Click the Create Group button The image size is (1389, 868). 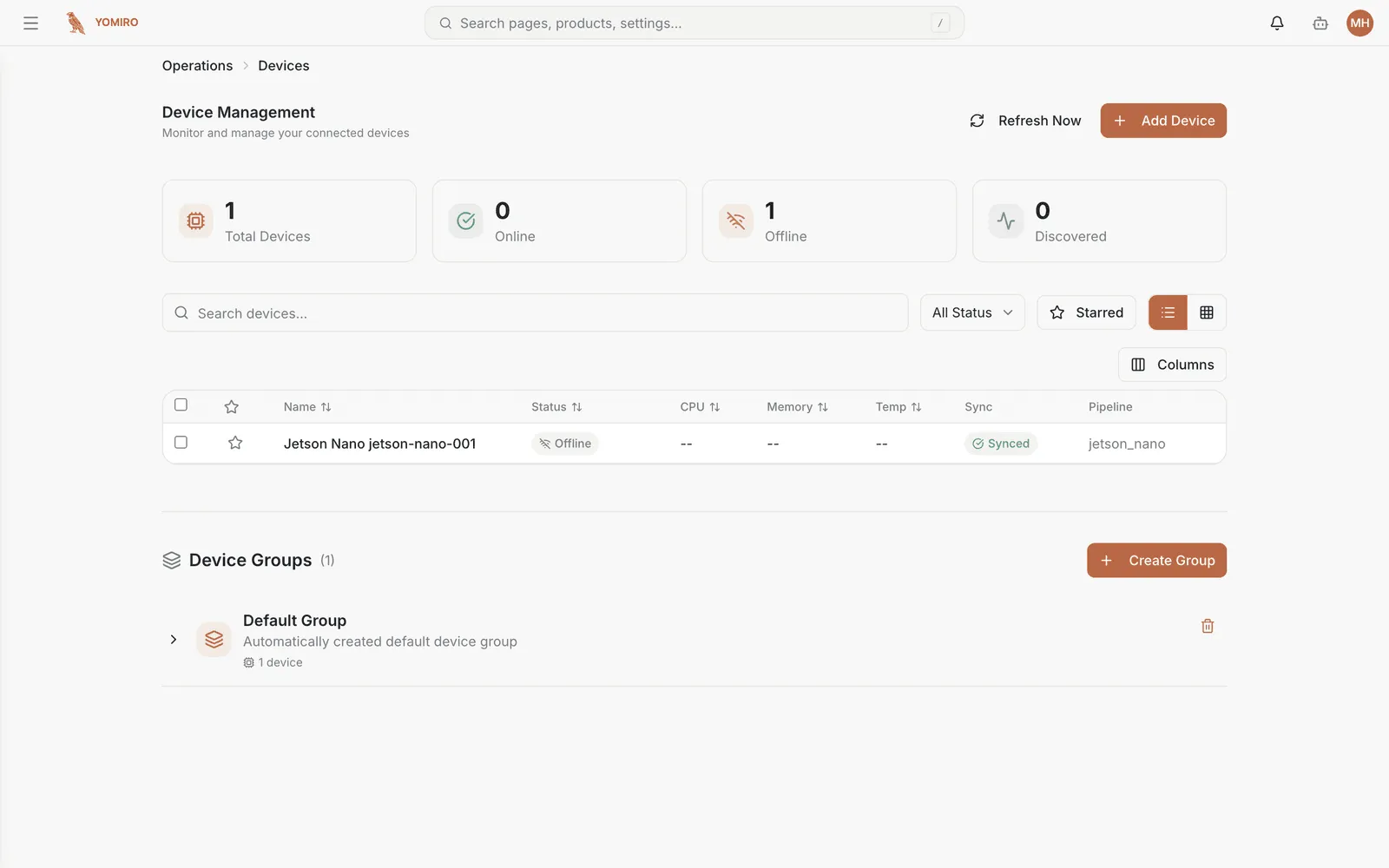1156,561
